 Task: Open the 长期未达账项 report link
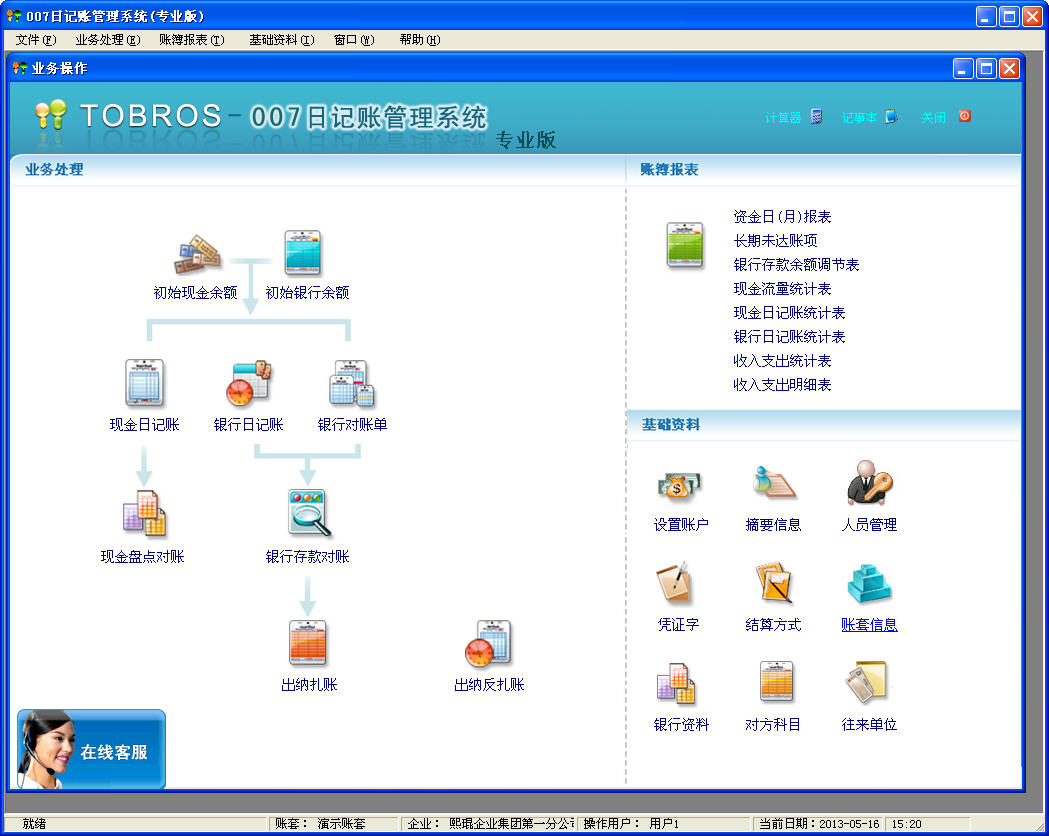775,241
